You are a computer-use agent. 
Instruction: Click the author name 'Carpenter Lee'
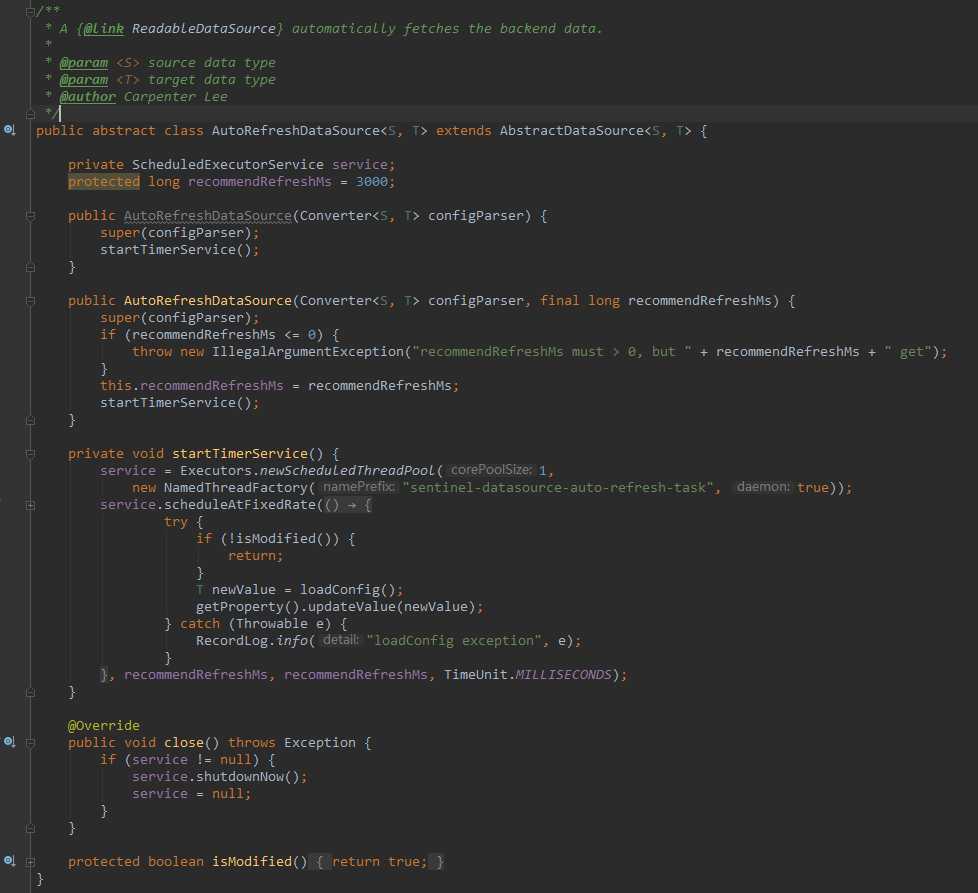pyautogui.click(x=175, y=97)
